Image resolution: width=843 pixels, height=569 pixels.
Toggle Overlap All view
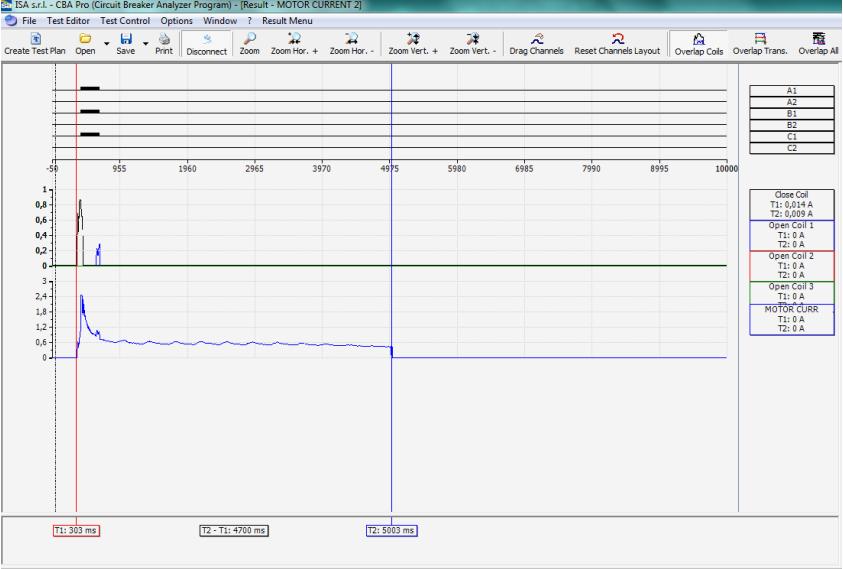tap(818, 44)
